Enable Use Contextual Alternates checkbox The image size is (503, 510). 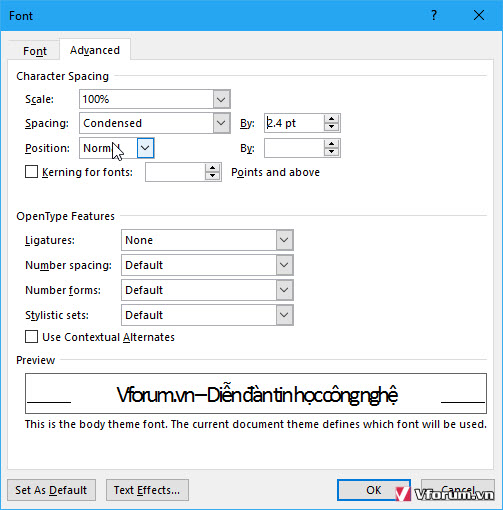(31, 337)
